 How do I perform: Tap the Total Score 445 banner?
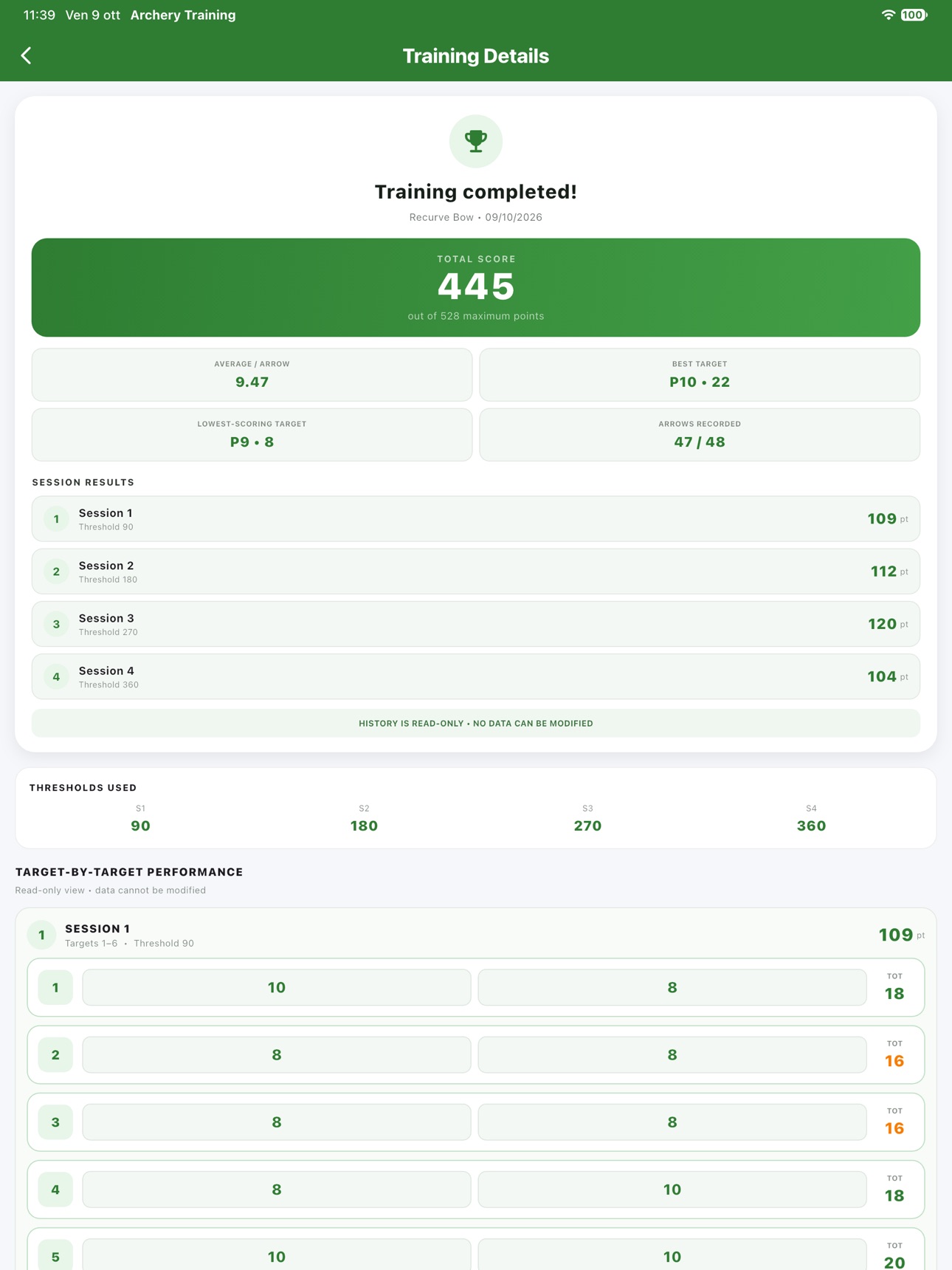[x=476, y=287]
